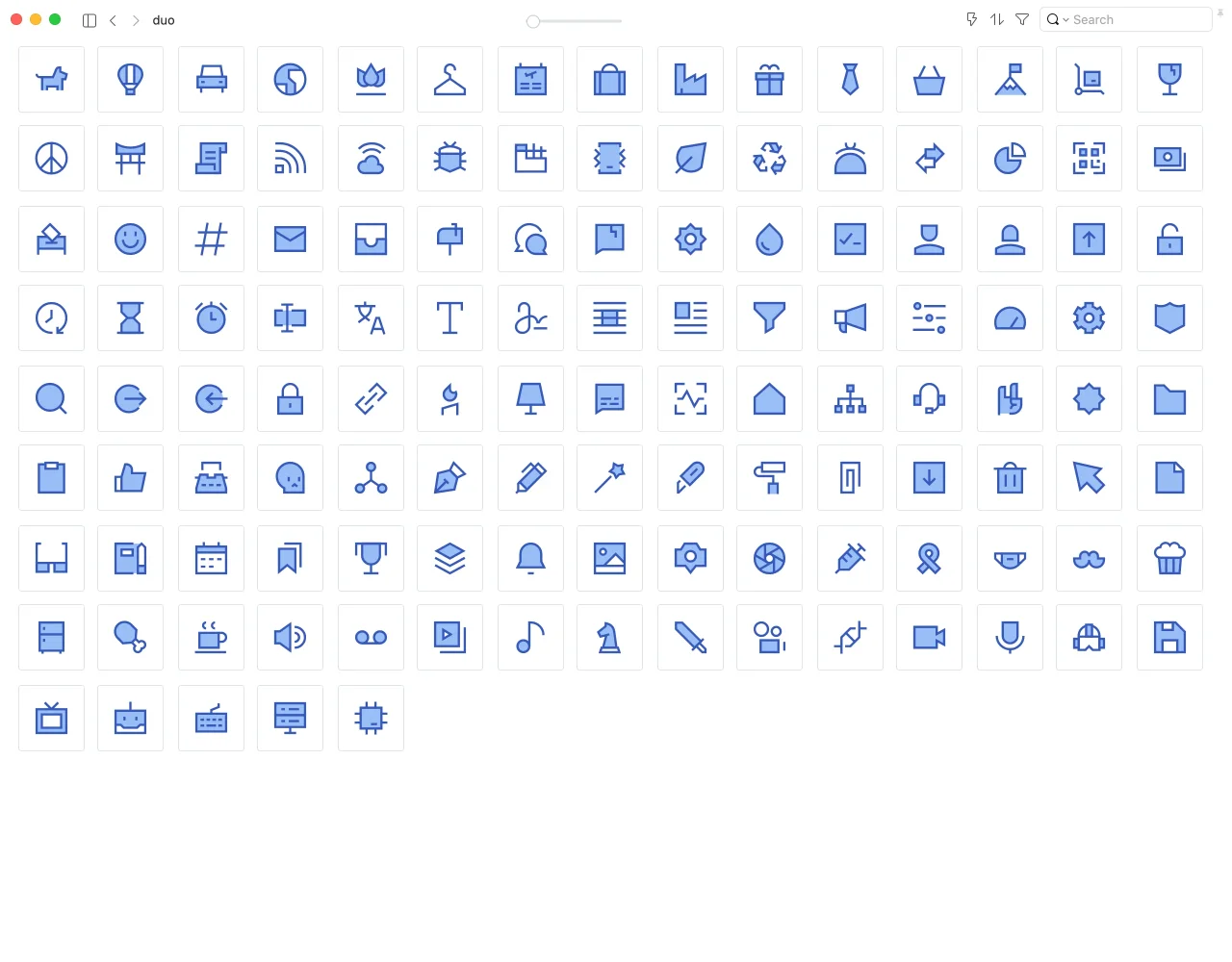Open the filter options funnel
Image resolution: width=1232 pixels, height=962 pixels.
coord(1022,20)
